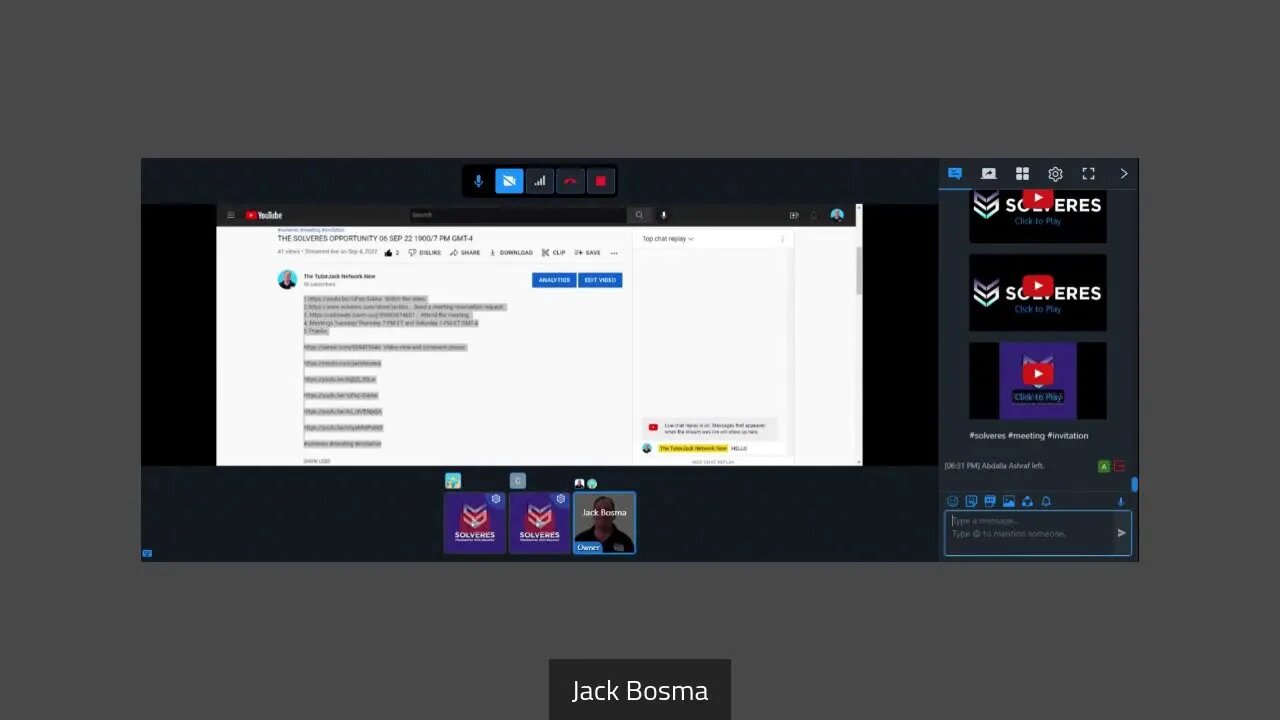Screen dimensions: 1280x720
Task: Select Jack Bosma participant tile
Action: click(x=604, y=523)
